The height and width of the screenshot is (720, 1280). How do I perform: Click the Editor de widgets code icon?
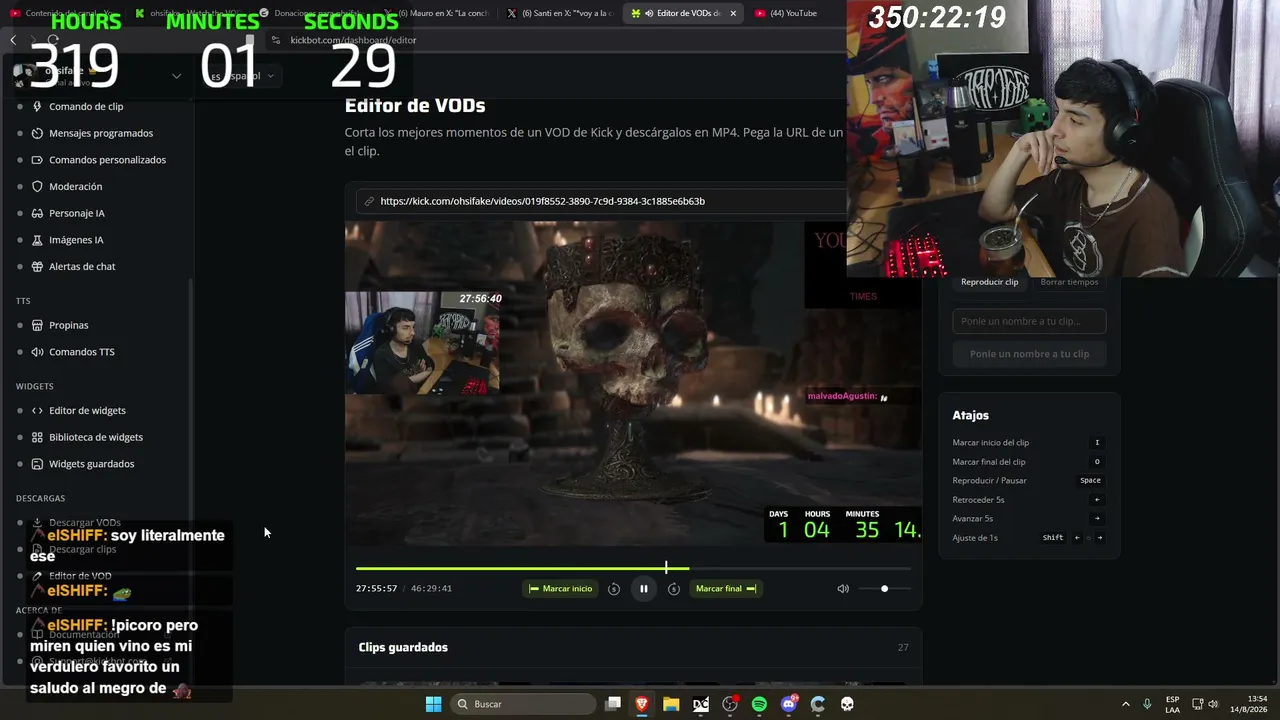point(38,410)
